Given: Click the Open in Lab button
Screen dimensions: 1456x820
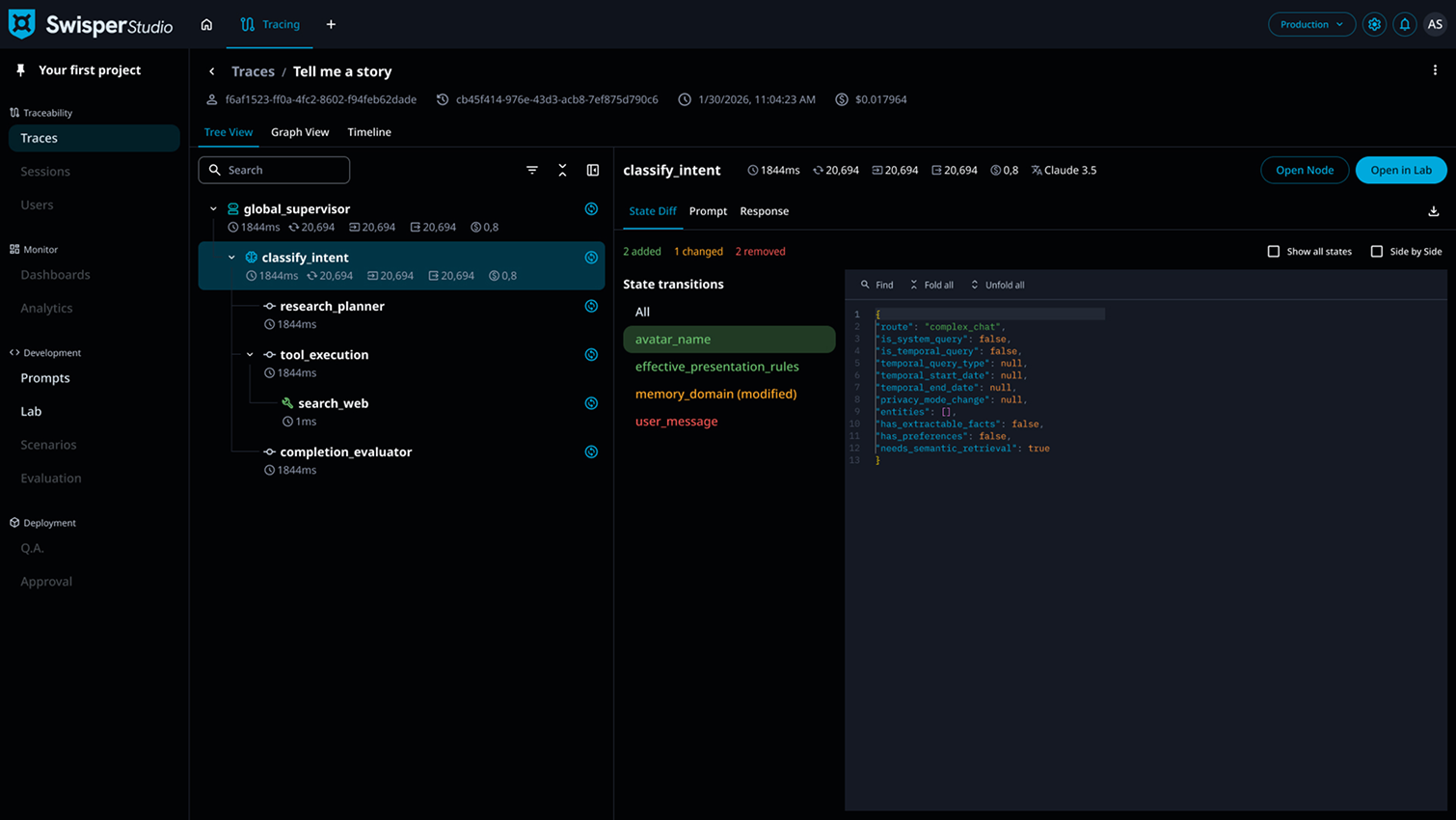Looking at the screenshot, I should click(1400, 170).
